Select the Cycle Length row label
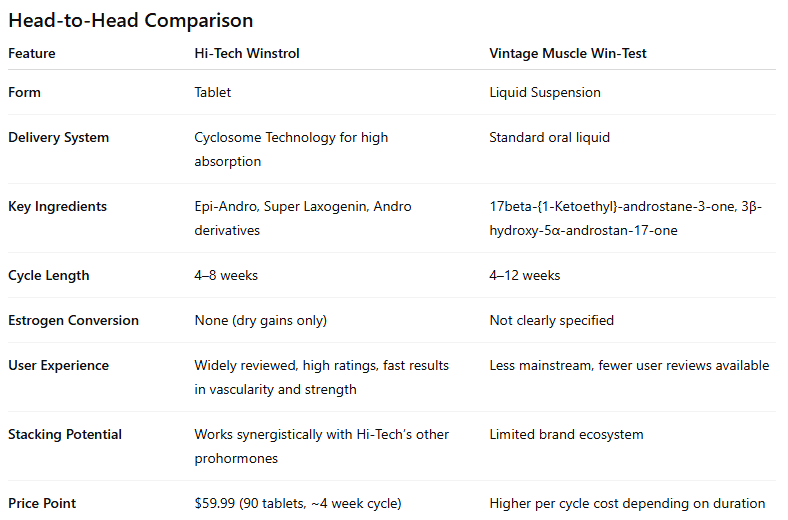The height and width of the screenshot is (520, 788). click(49, 275)
